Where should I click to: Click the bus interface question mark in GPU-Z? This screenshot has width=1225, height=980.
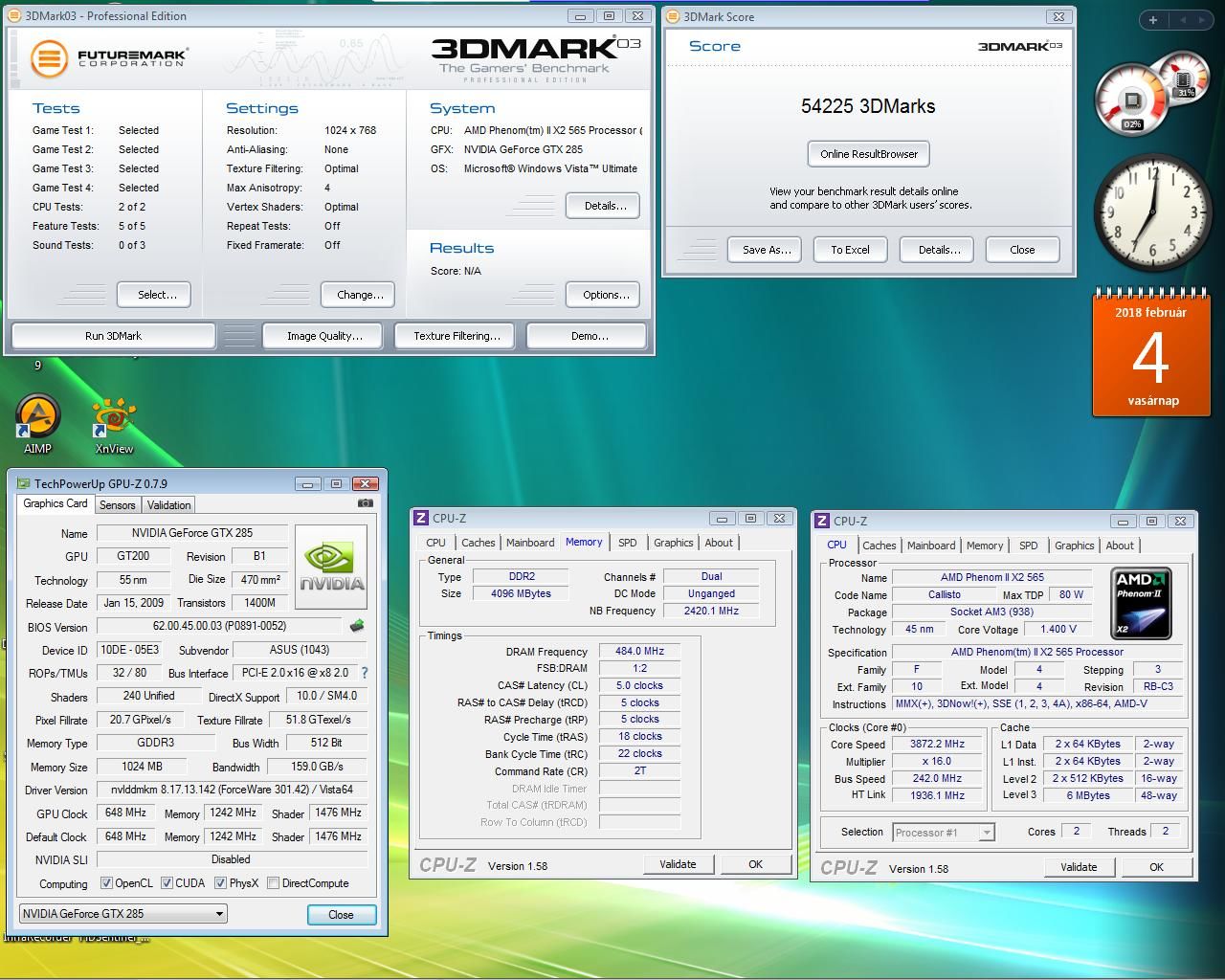pos(364,673)
